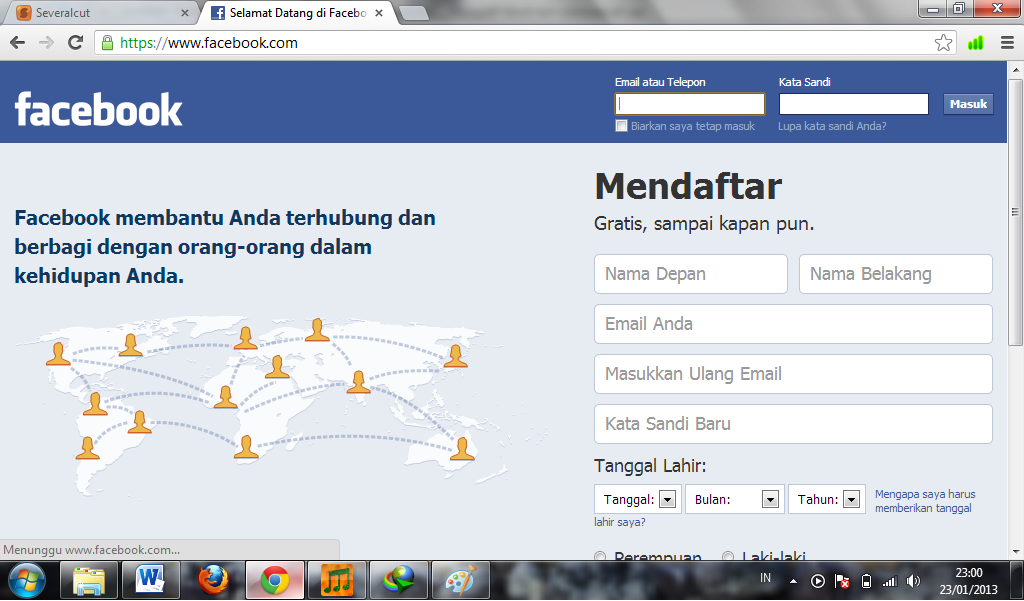Click the battery tray icon

[866, 581]
